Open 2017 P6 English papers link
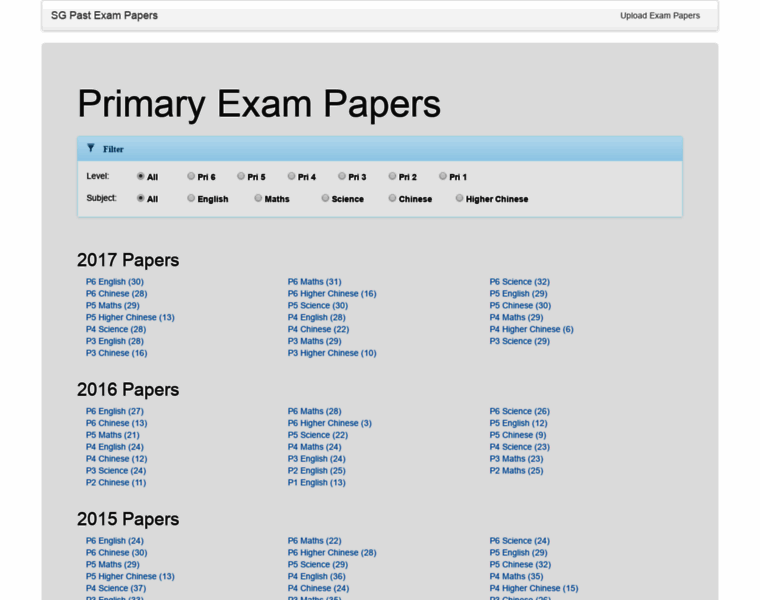Image resolution: width=760 pixels, height=600 pixels. pos(114,282)
